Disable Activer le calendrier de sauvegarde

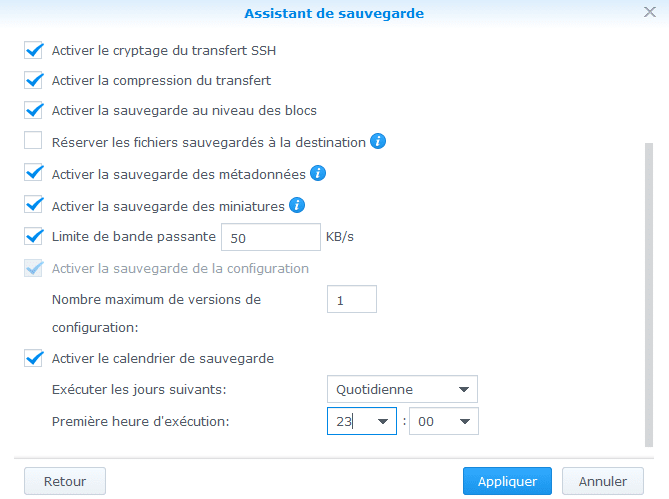pos(33,358)
